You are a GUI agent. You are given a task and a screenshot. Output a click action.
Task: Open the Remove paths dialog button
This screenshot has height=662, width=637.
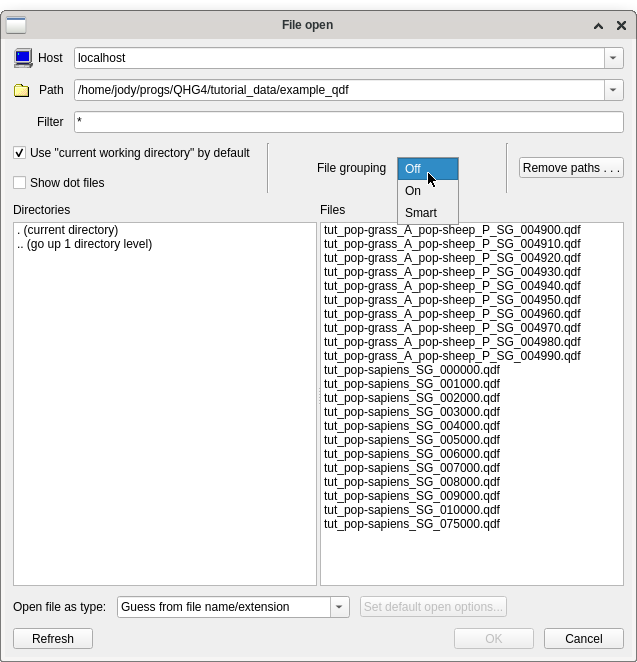[x=571, y=168]
